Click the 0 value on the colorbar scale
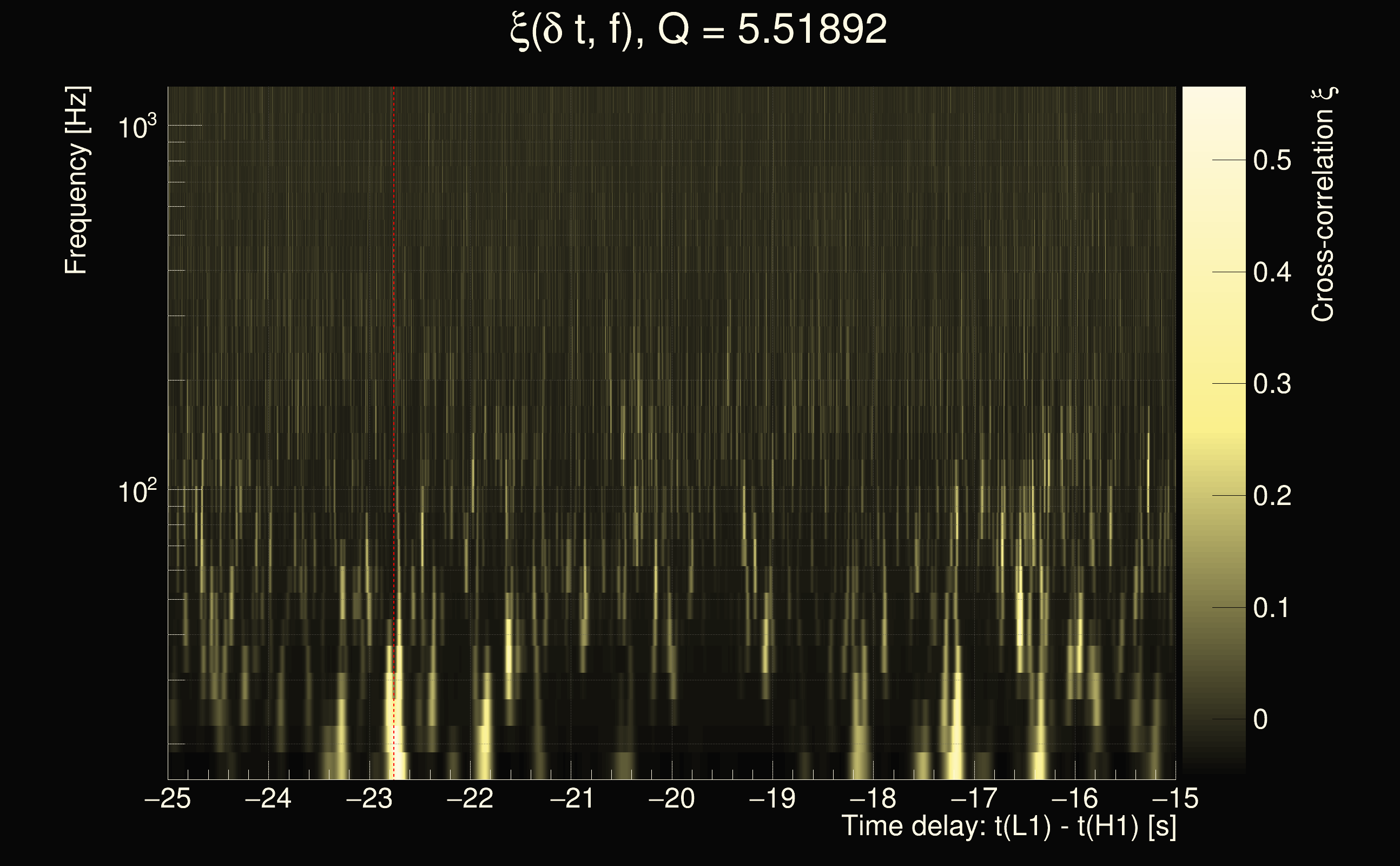This screenshot has height=866, width=1400. [x=1260, y=719]
